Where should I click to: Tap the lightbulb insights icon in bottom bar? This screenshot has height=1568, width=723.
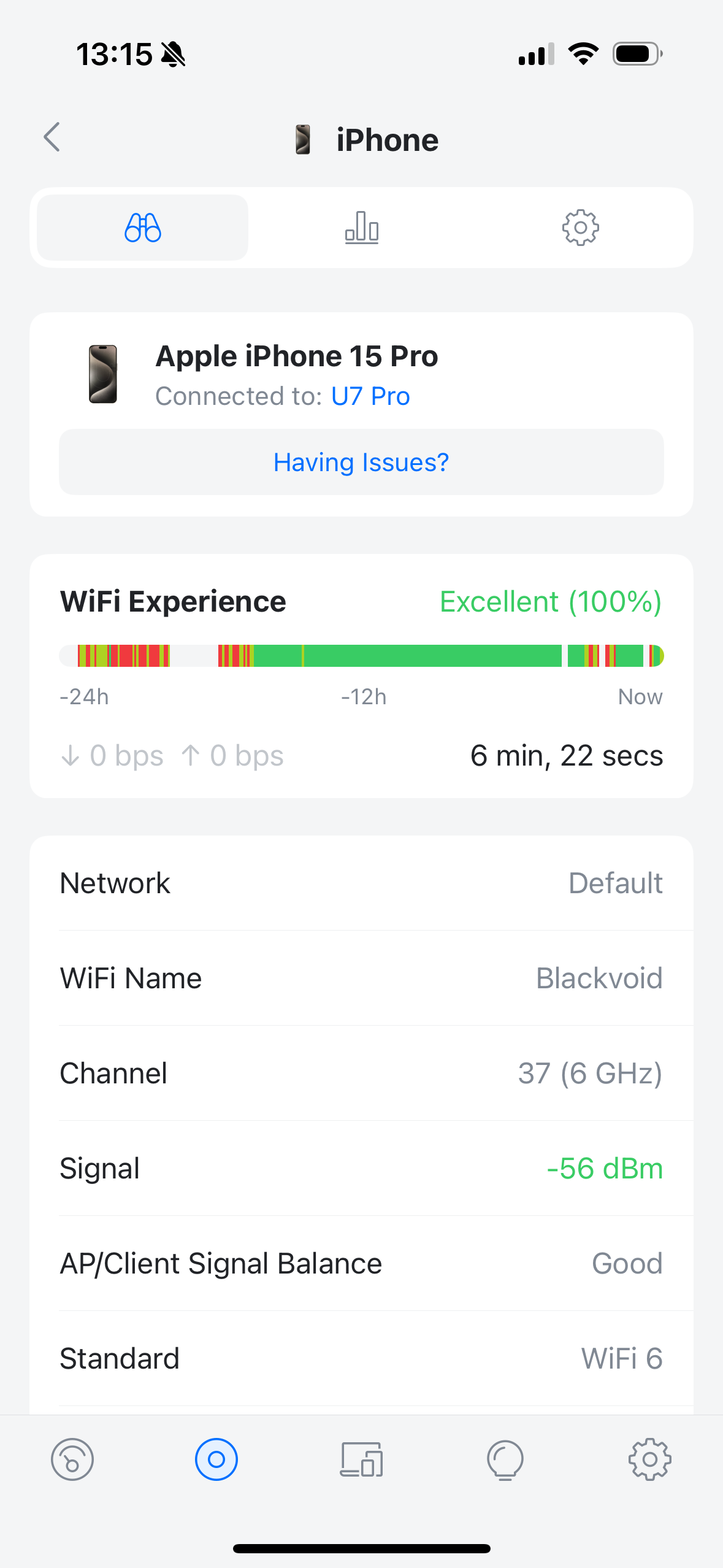(x=505, y=1459)
